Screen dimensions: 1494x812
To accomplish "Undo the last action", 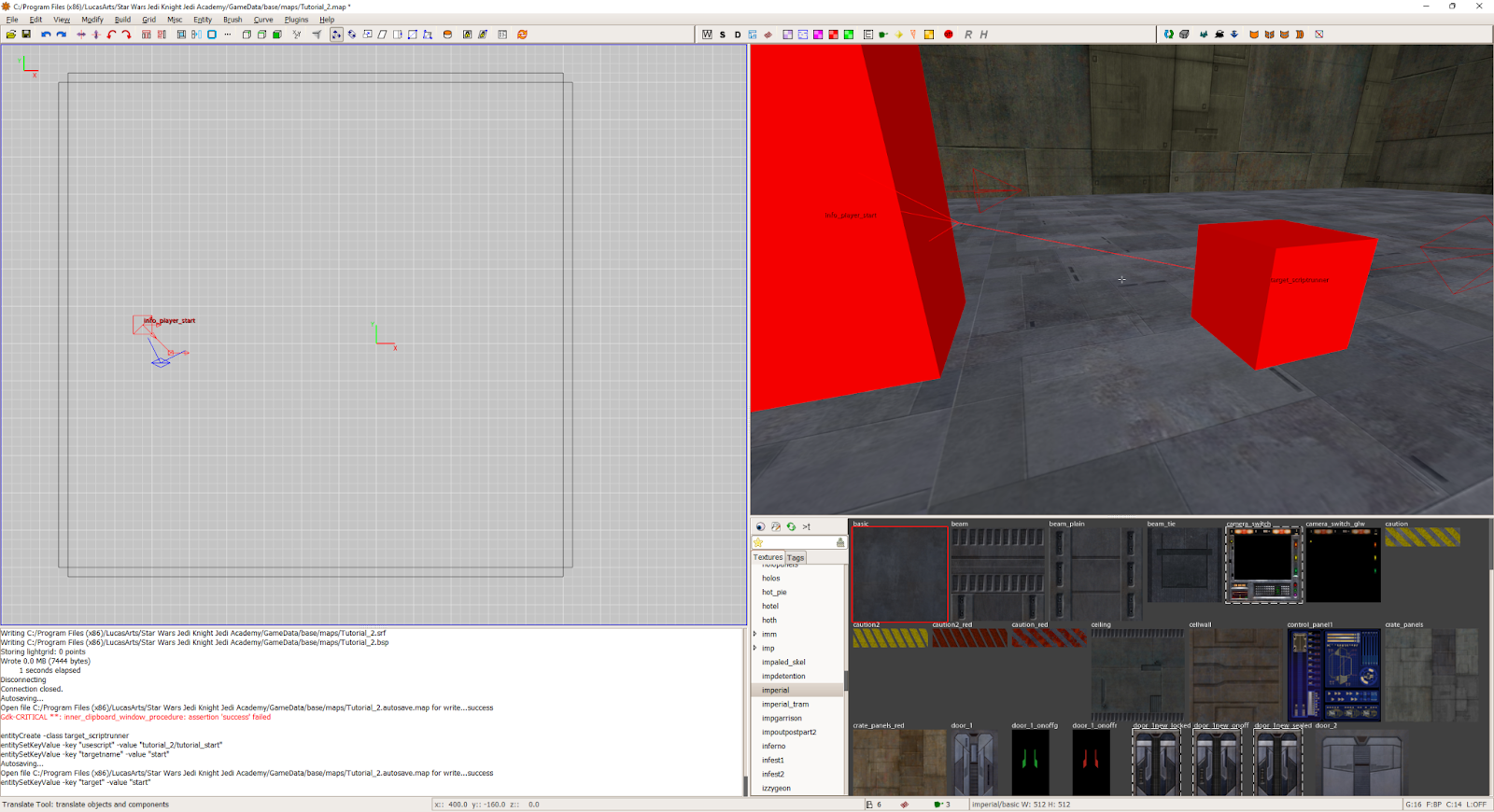I will click(x=46, y=35).
